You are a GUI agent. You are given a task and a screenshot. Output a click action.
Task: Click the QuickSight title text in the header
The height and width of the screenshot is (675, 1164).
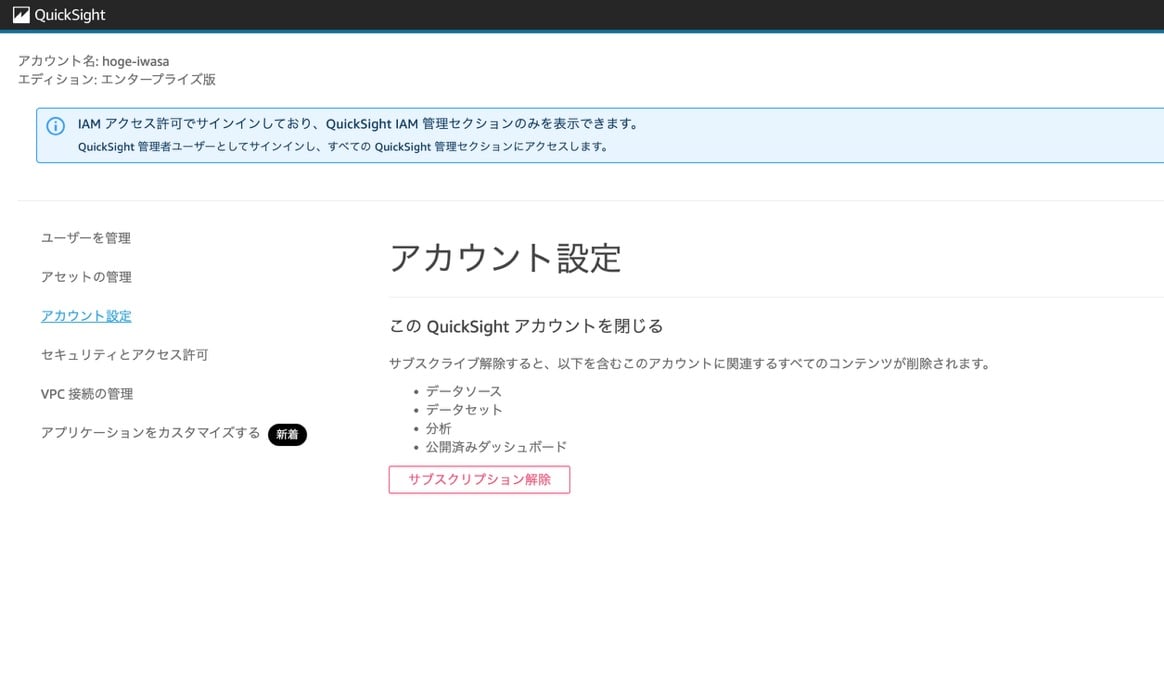point(70,15)
